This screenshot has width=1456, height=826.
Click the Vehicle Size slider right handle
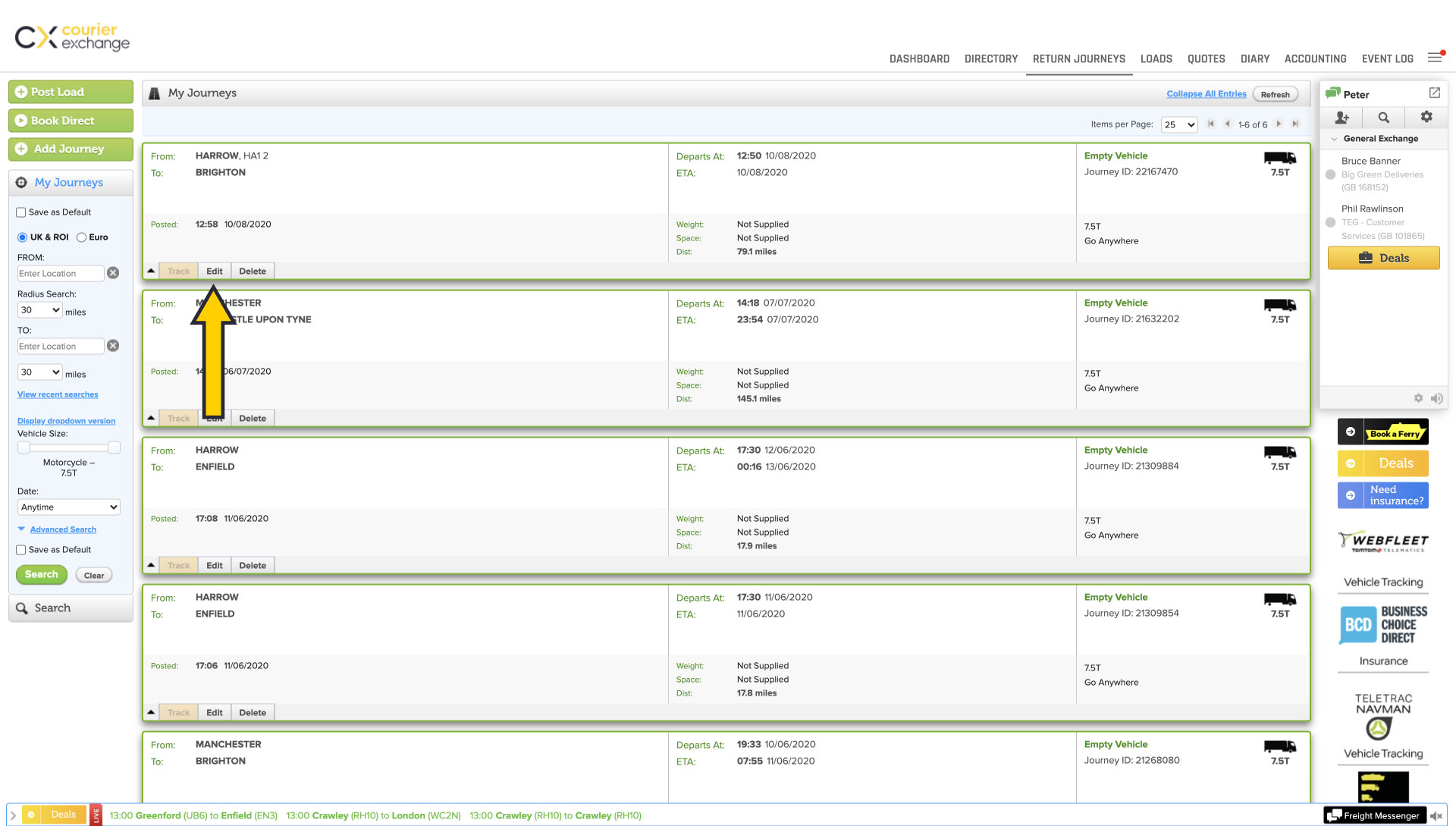pos(114,448)
